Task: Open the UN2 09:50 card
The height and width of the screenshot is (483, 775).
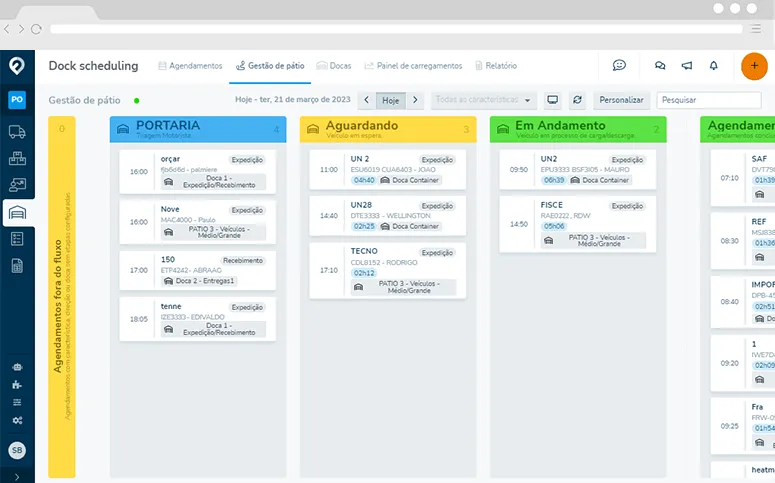Action: (577, 170)
